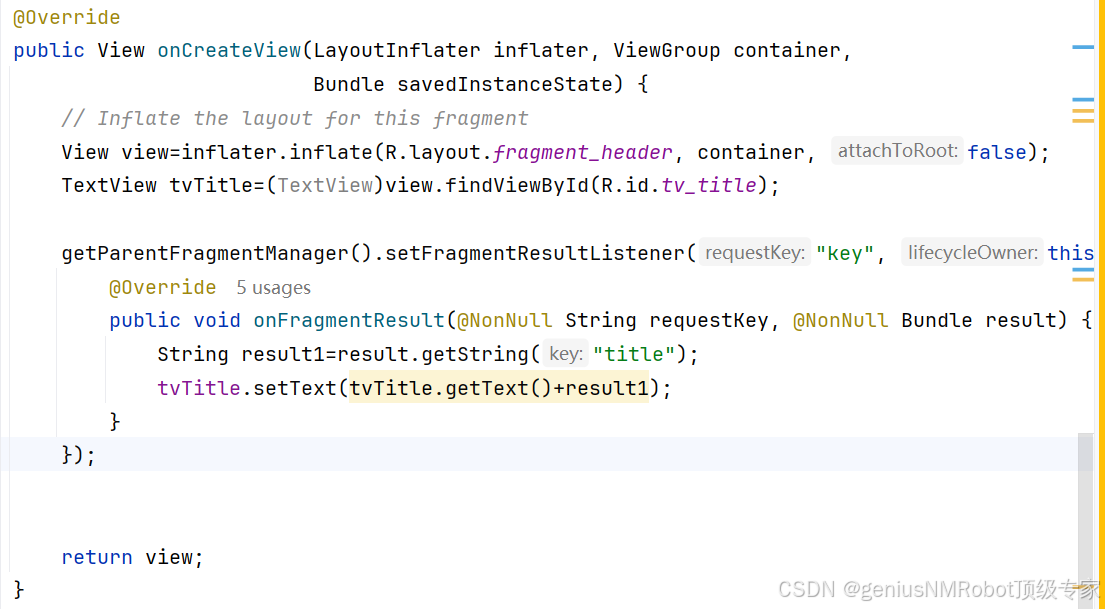Click the attachToRoot: false inlay hint
This screenshot has height=609, width=1105.
930,151
